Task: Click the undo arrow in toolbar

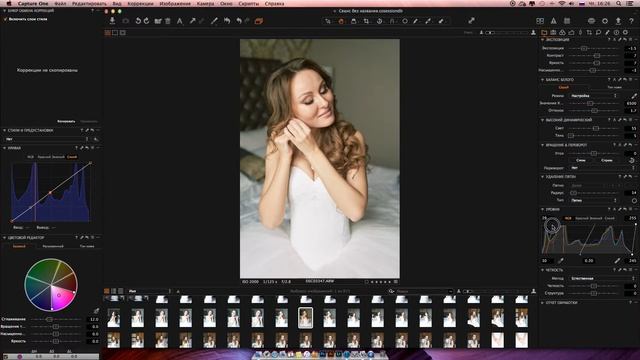Action: pyautogui.click(x=239, y=21)
